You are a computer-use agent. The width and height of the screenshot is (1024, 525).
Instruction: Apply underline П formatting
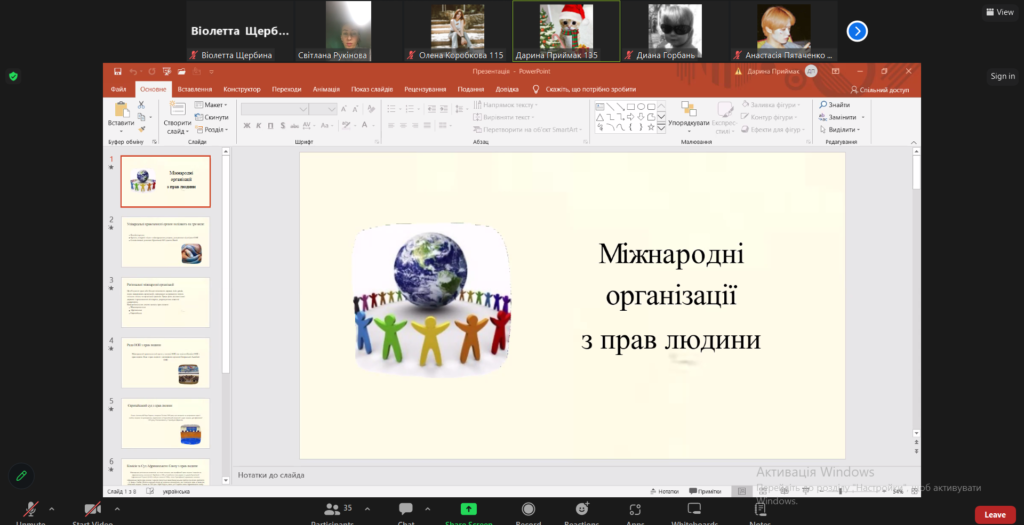(270, 125)
